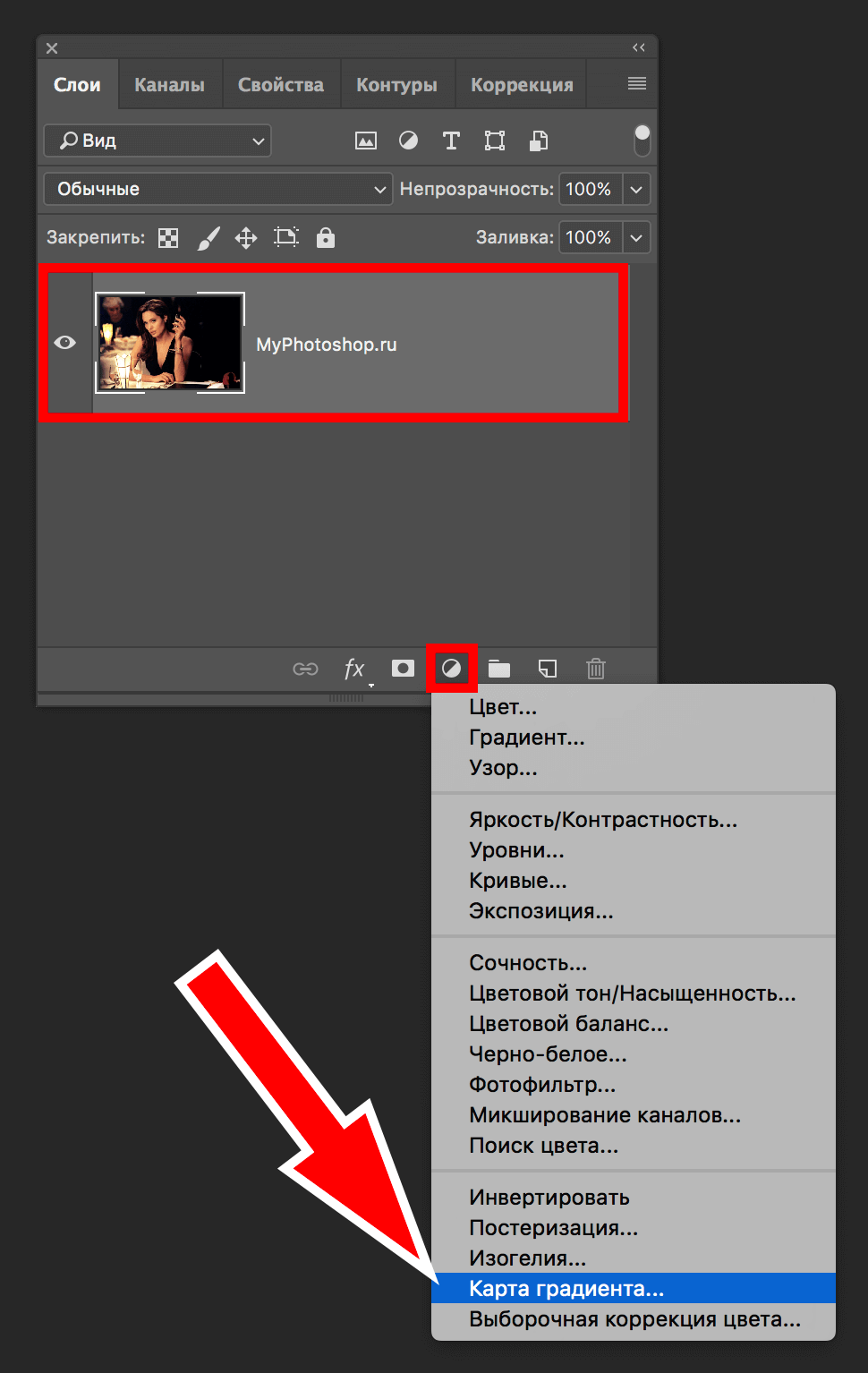Select Карта градиента from the menu

click(566, 1288)
